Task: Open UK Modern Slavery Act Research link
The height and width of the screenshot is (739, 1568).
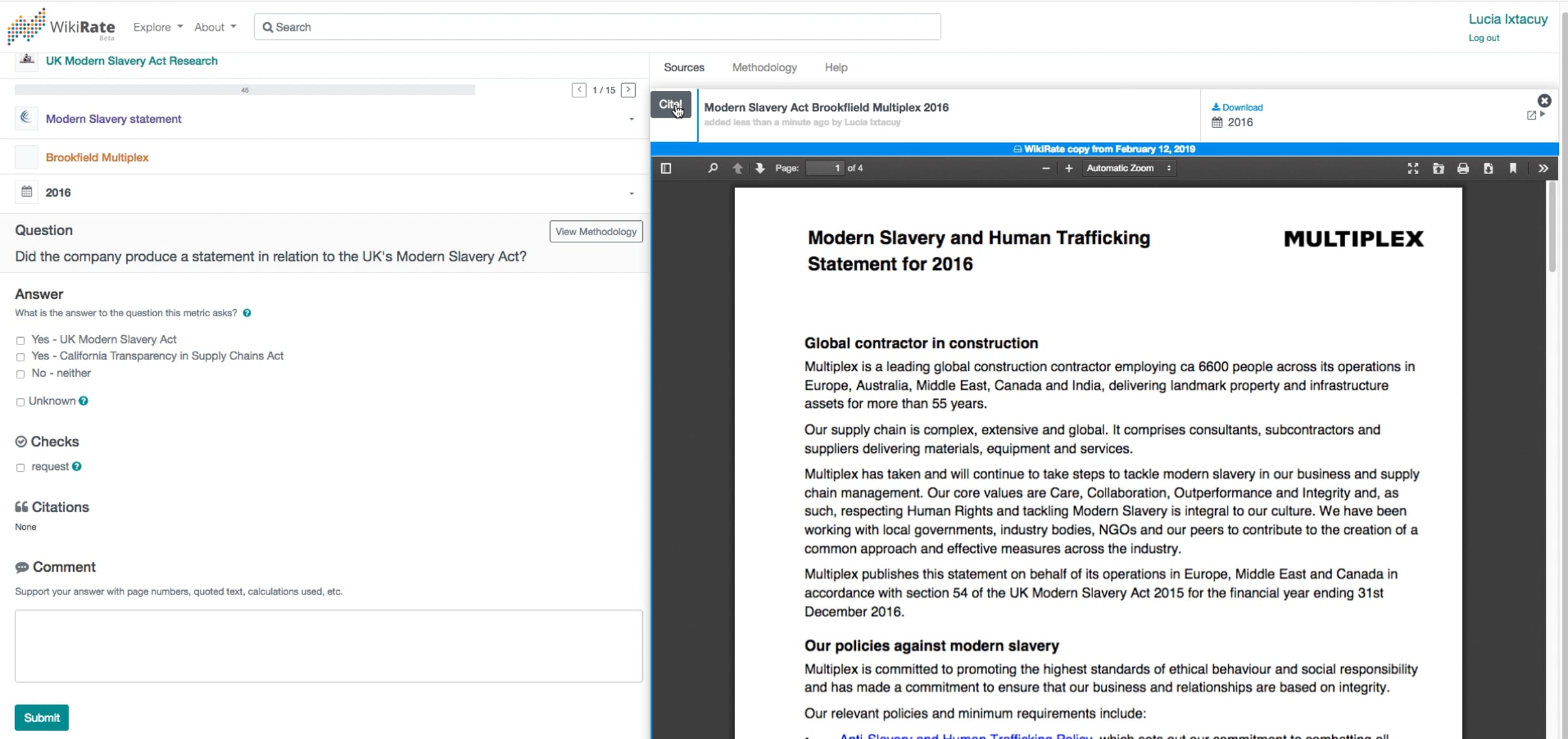Action: 131,61
